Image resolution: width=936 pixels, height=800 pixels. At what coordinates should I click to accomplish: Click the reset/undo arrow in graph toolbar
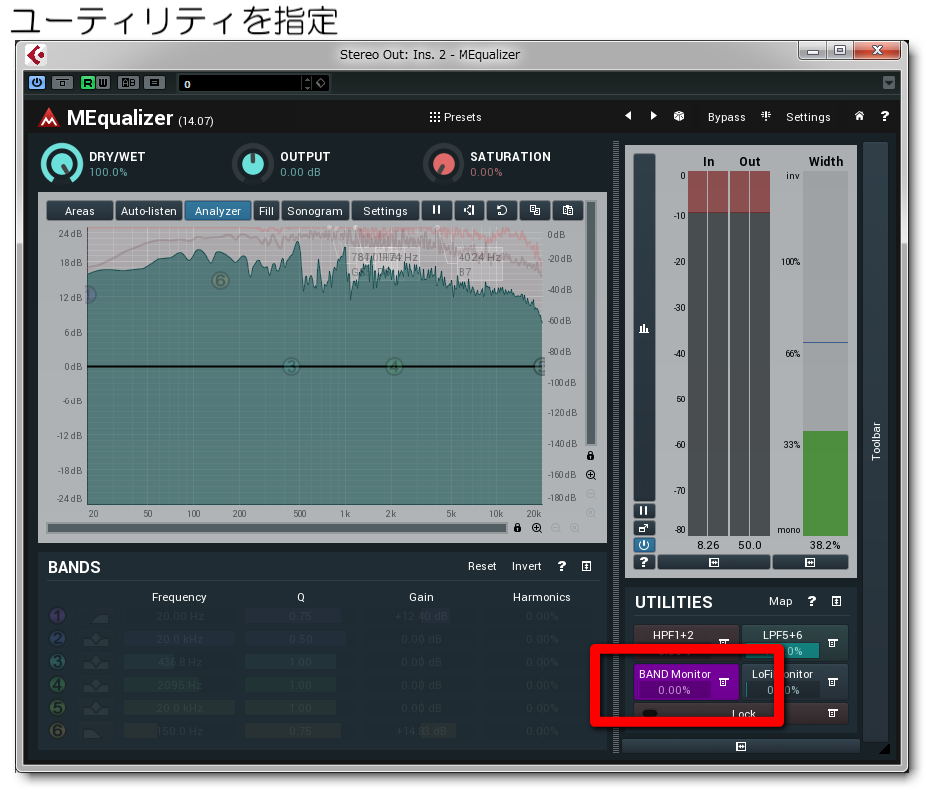tap(502, 210)
